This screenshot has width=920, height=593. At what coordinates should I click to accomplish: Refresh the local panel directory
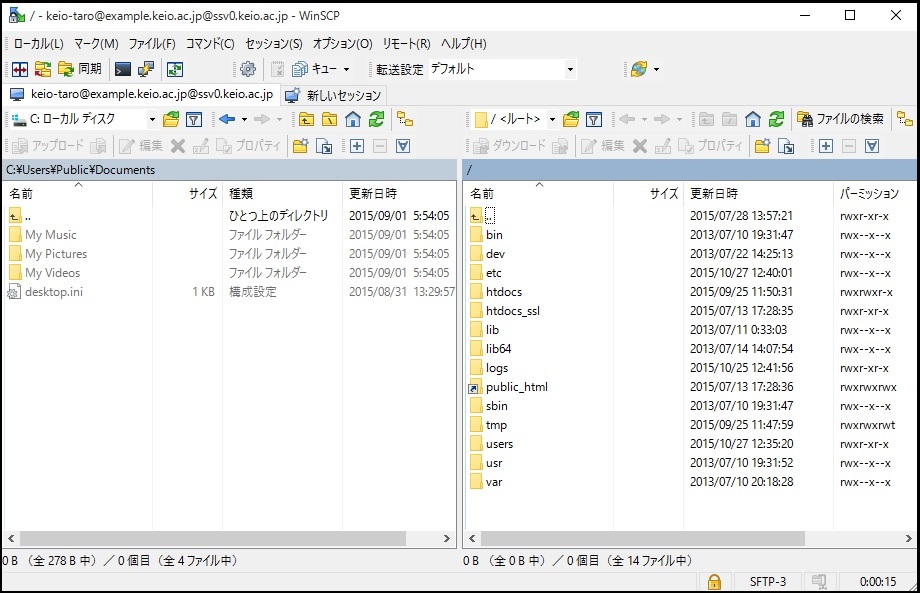[x=376, y=119]
